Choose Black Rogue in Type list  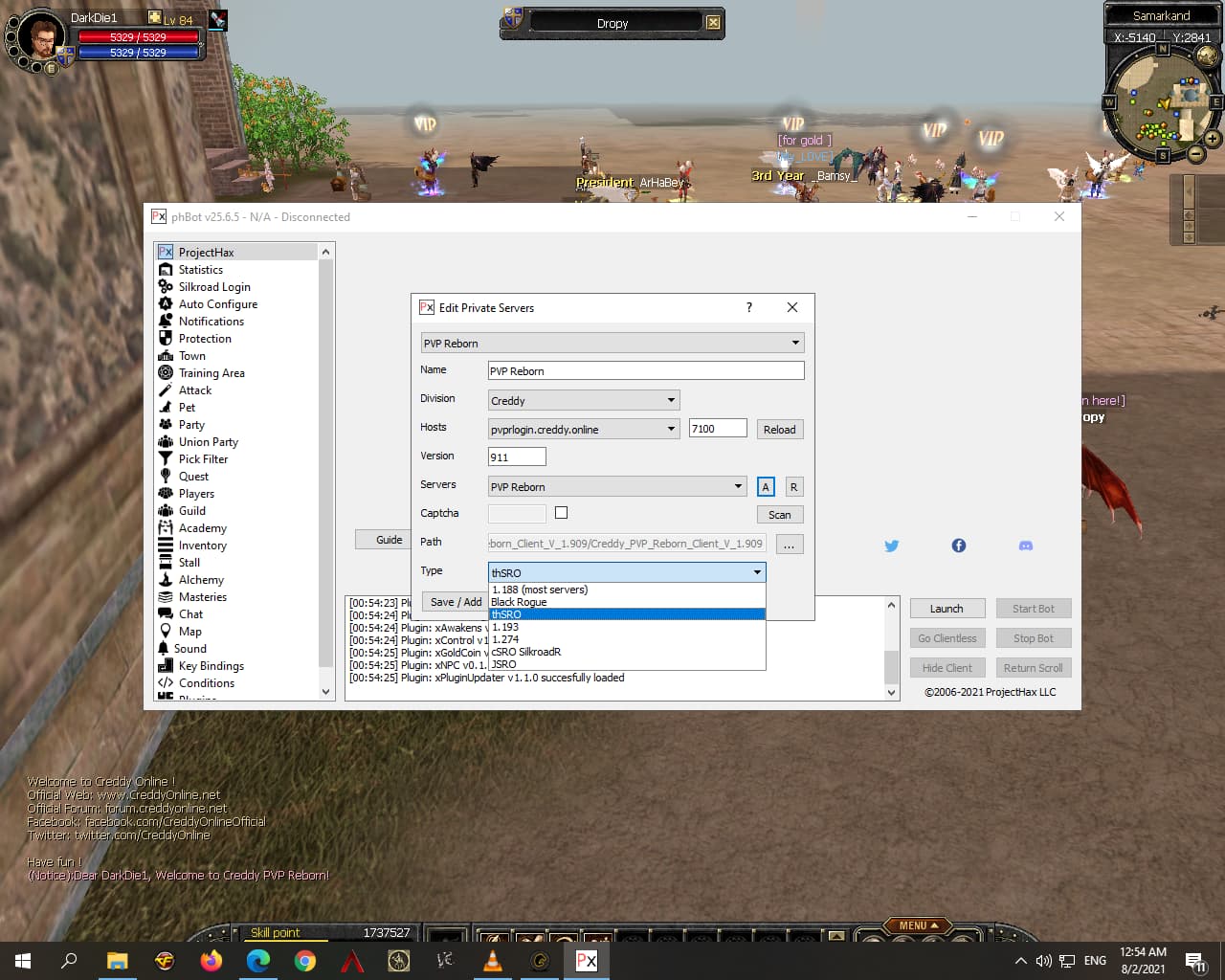pyautogui.click(x=519, y=602)
